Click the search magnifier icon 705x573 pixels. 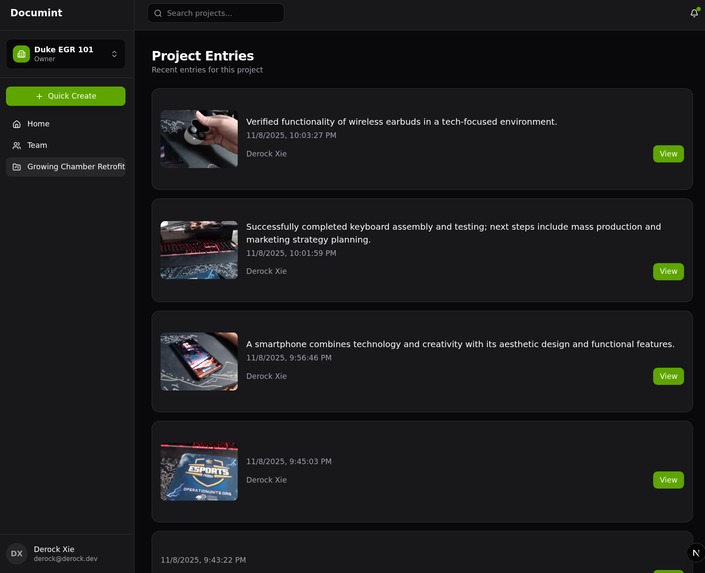point(158,13)
